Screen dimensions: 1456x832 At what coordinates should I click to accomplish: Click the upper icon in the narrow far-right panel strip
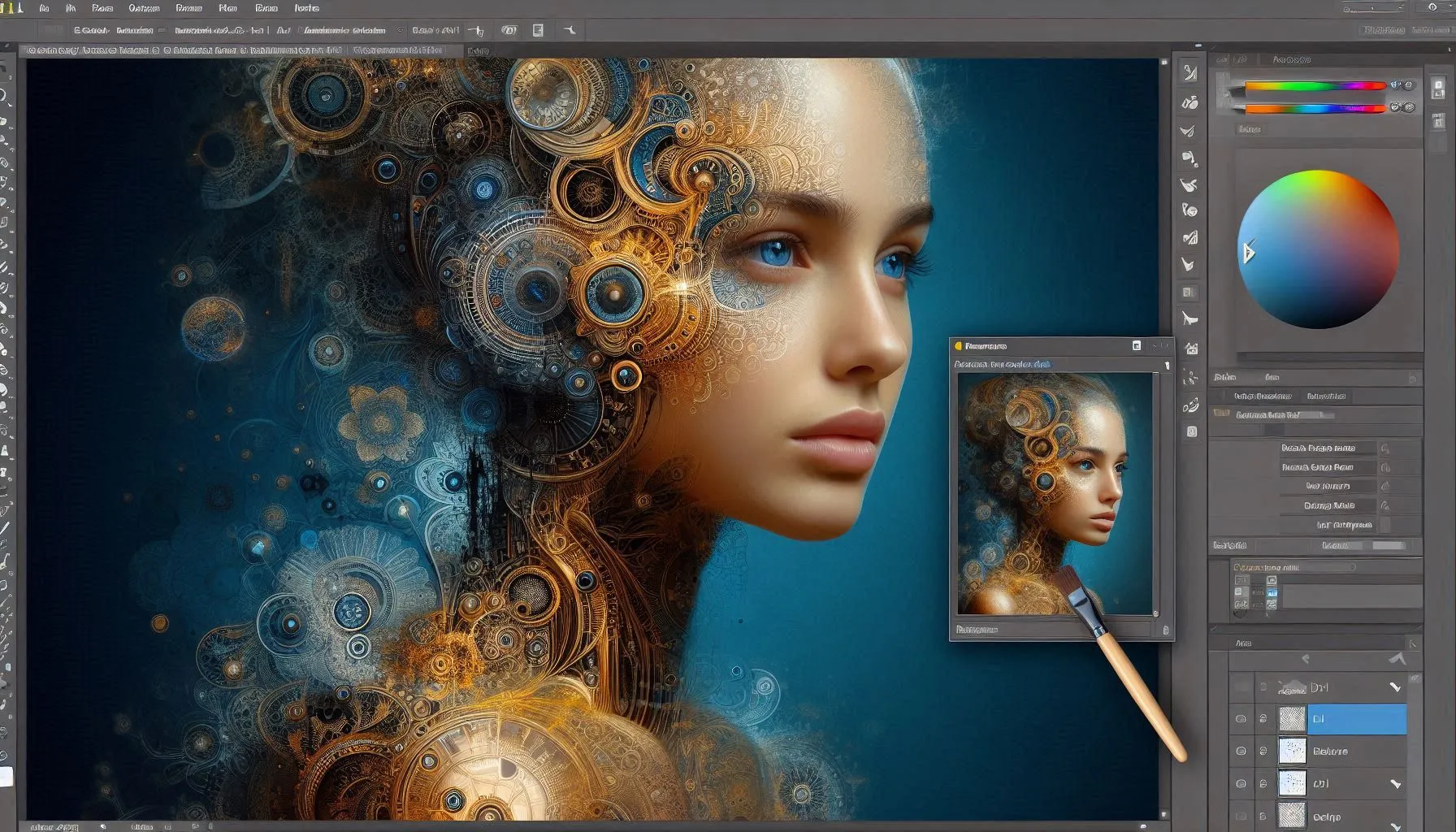point(1439,88)
